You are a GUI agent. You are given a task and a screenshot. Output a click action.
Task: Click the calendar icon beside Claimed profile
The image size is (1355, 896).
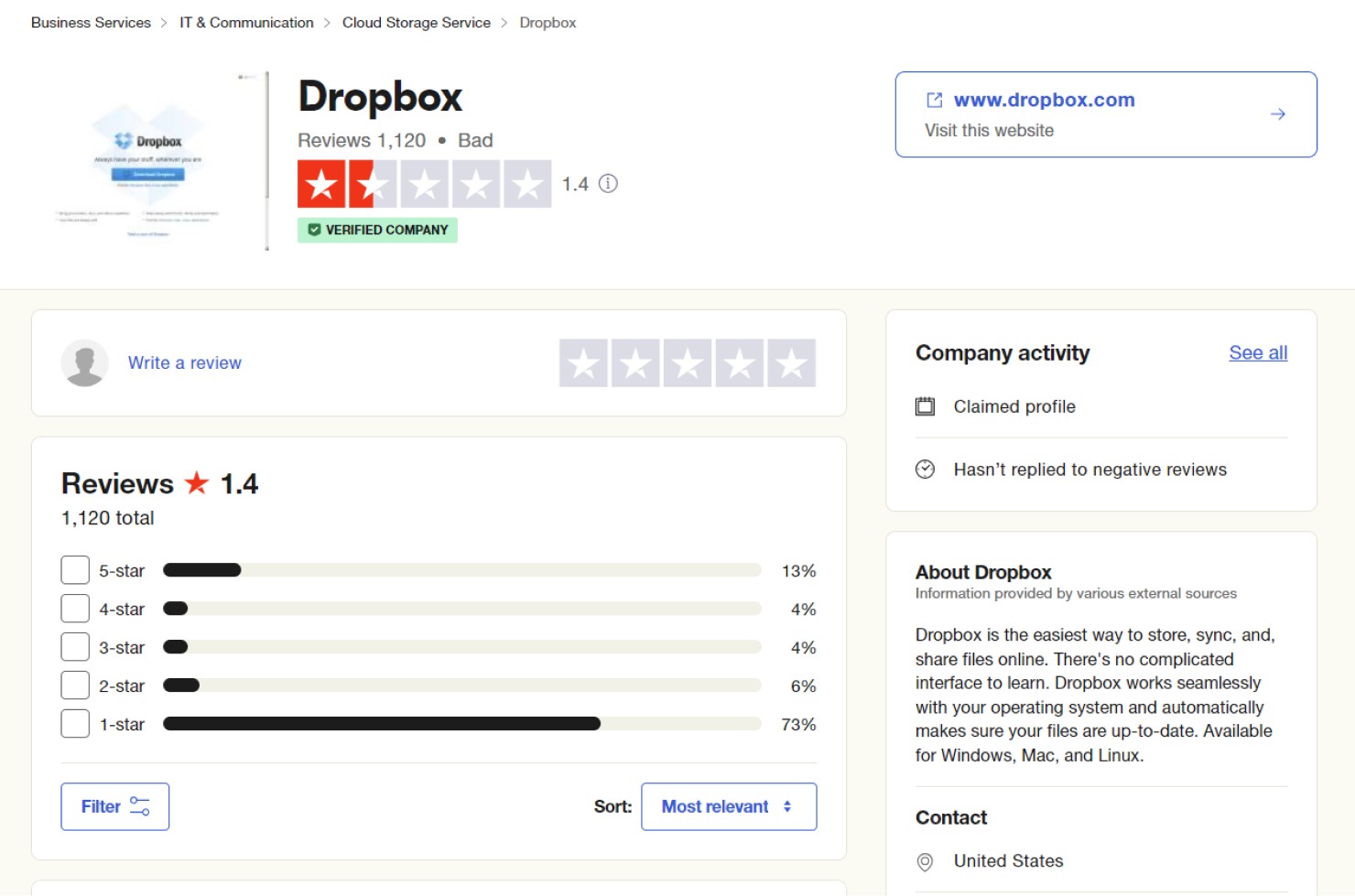point(926,406)
